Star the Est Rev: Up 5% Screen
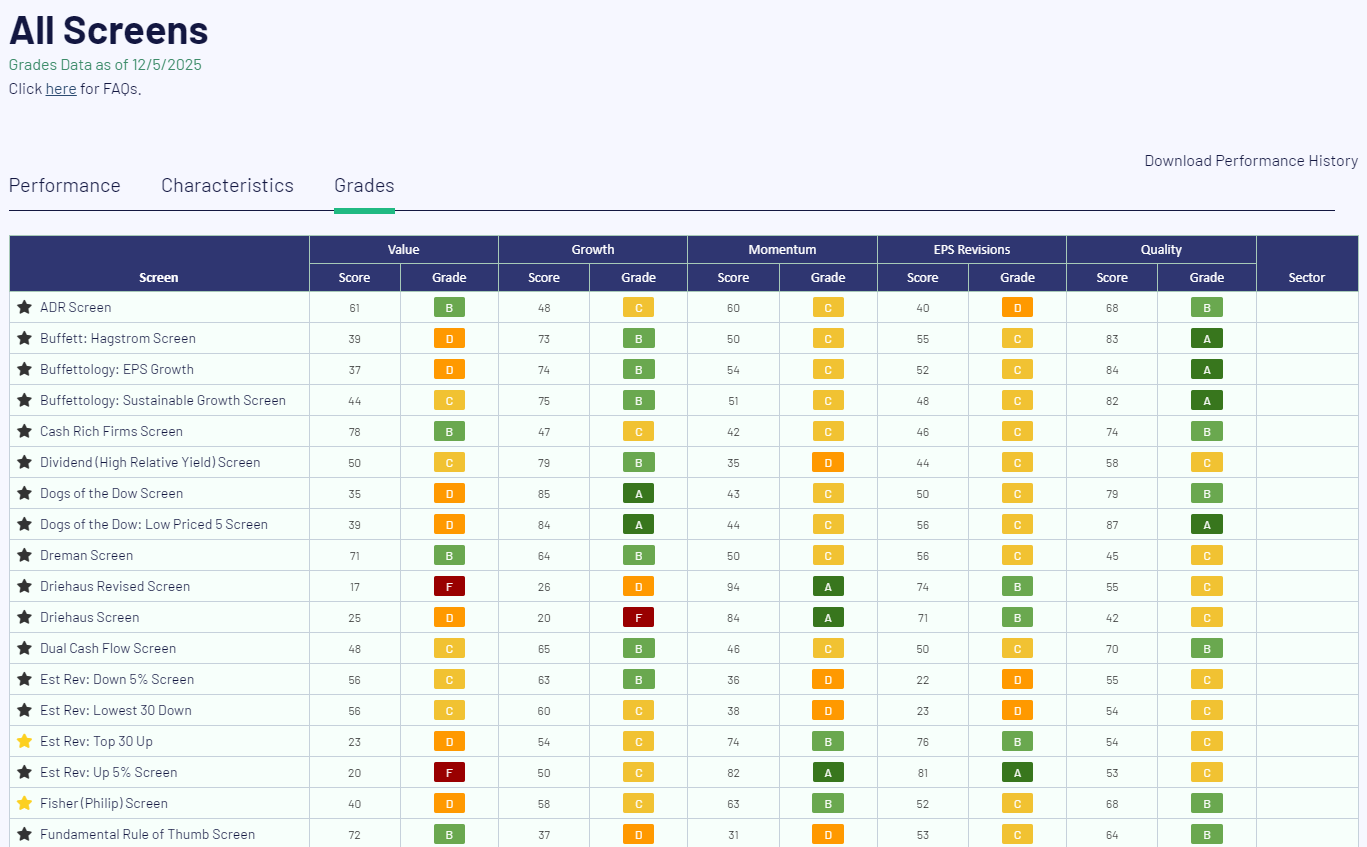The height and width of the screenshot is (847, 1367). [25, 772]
